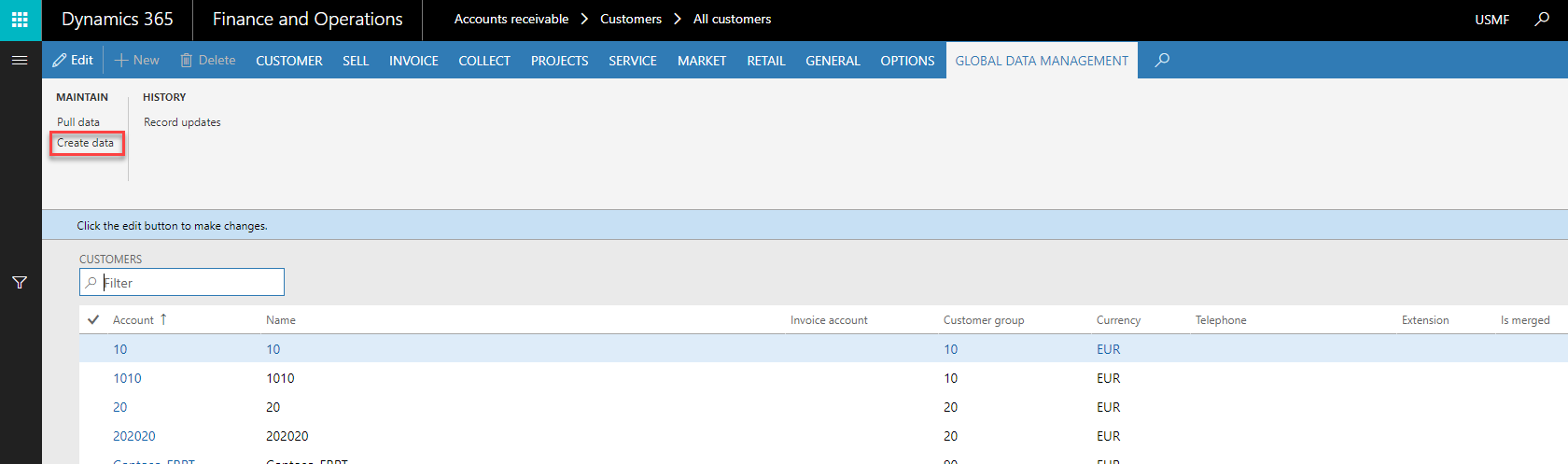Switch to the INVOICE tab
The height and width of the screenshot is (464, 1568).
(x=413, y=61)
